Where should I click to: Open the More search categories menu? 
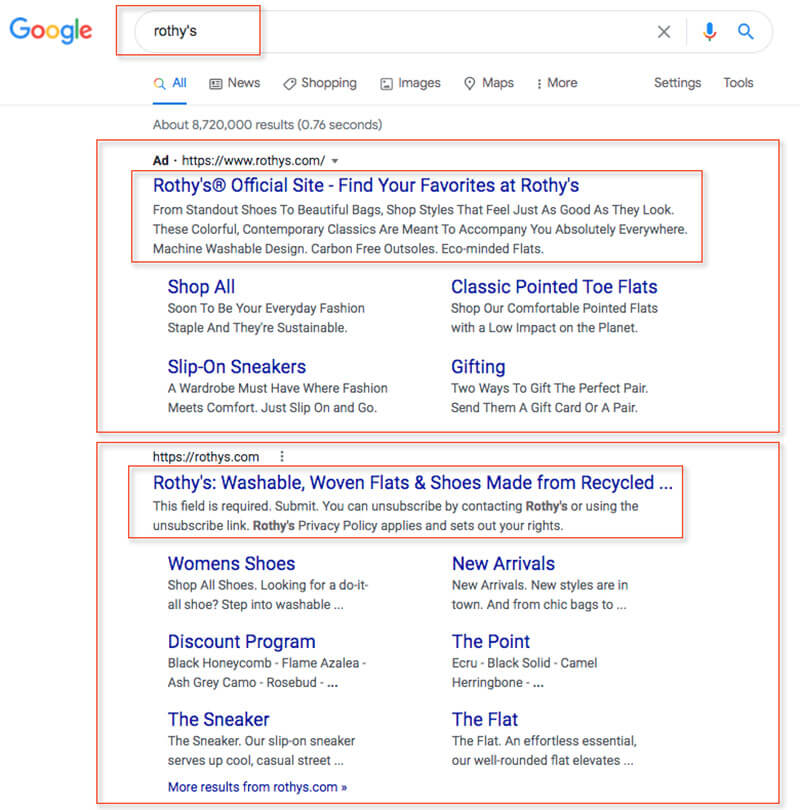(557, 83)
